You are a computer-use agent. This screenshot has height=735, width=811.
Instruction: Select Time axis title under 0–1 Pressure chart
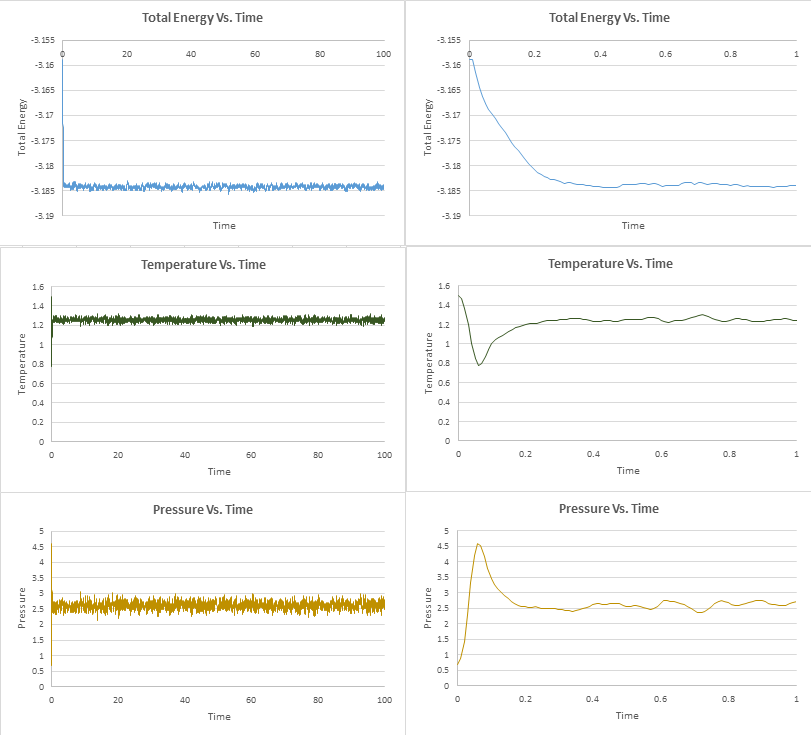[x=627, y=715]
